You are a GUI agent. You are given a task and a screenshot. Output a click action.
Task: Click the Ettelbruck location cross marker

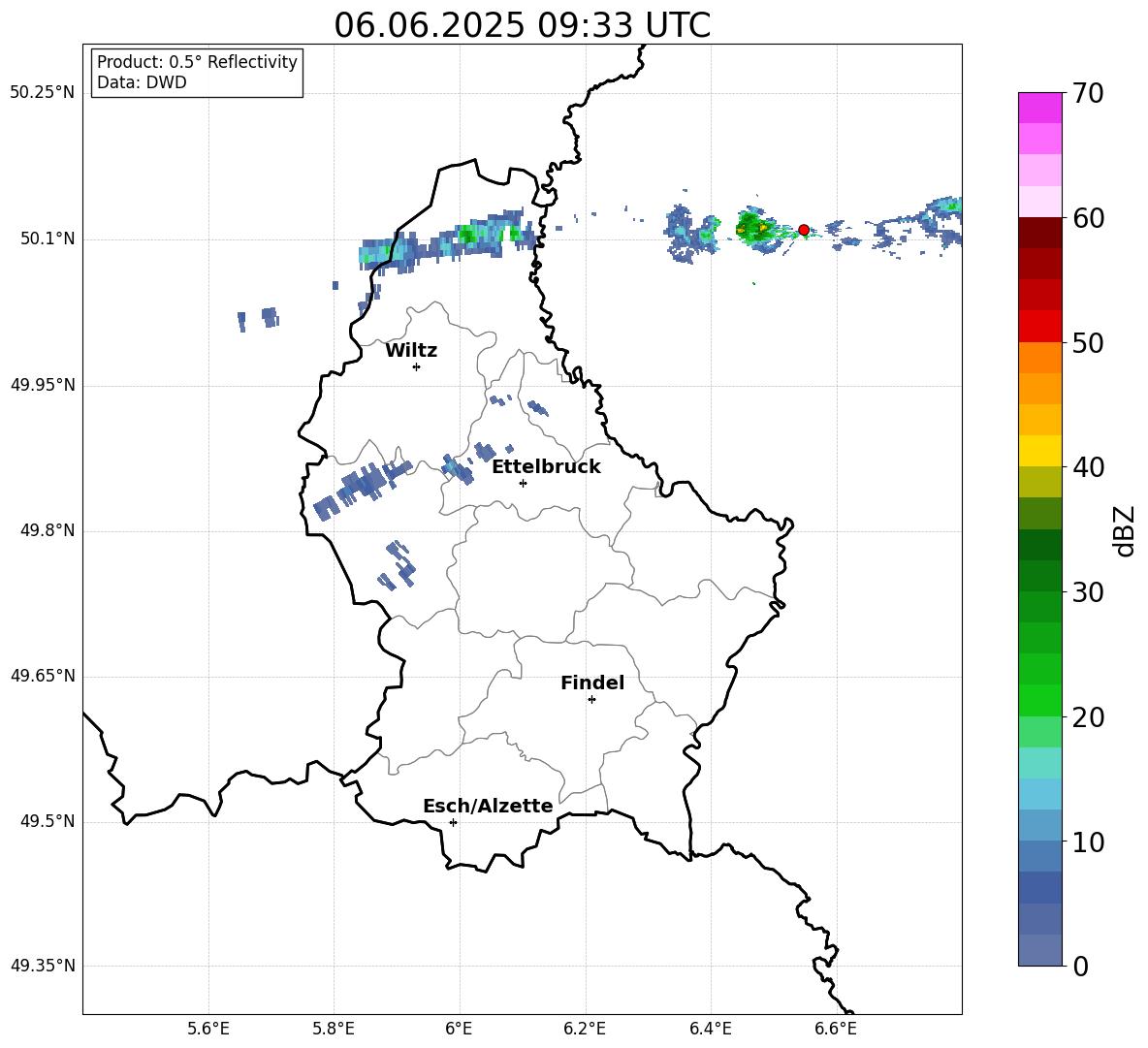(523, 483)
